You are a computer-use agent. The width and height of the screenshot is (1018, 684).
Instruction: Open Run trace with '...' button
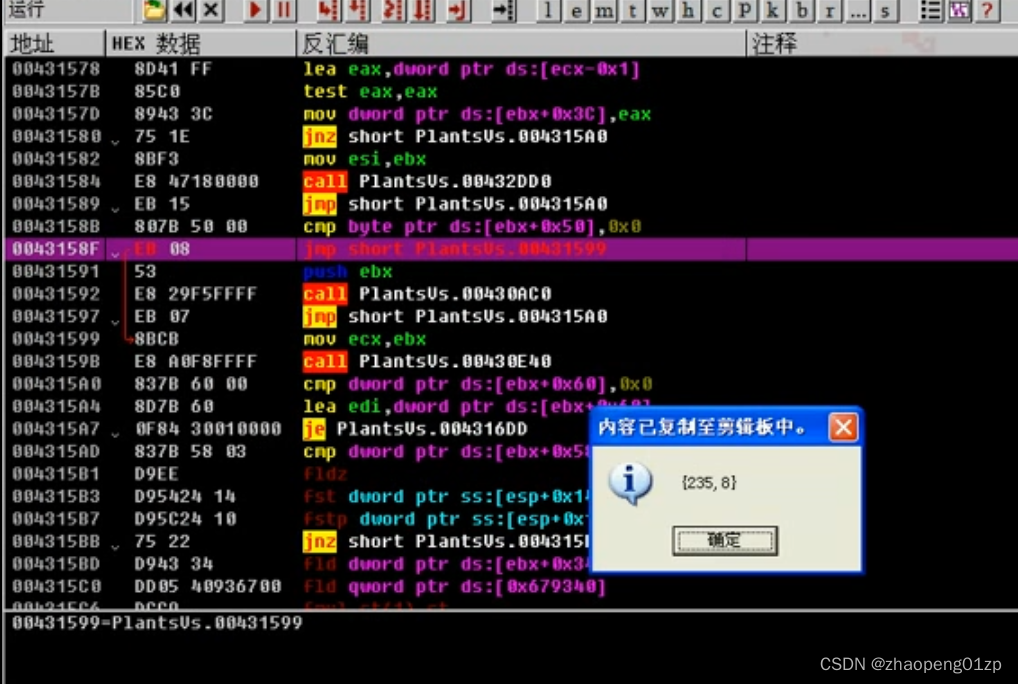point(858,10)
